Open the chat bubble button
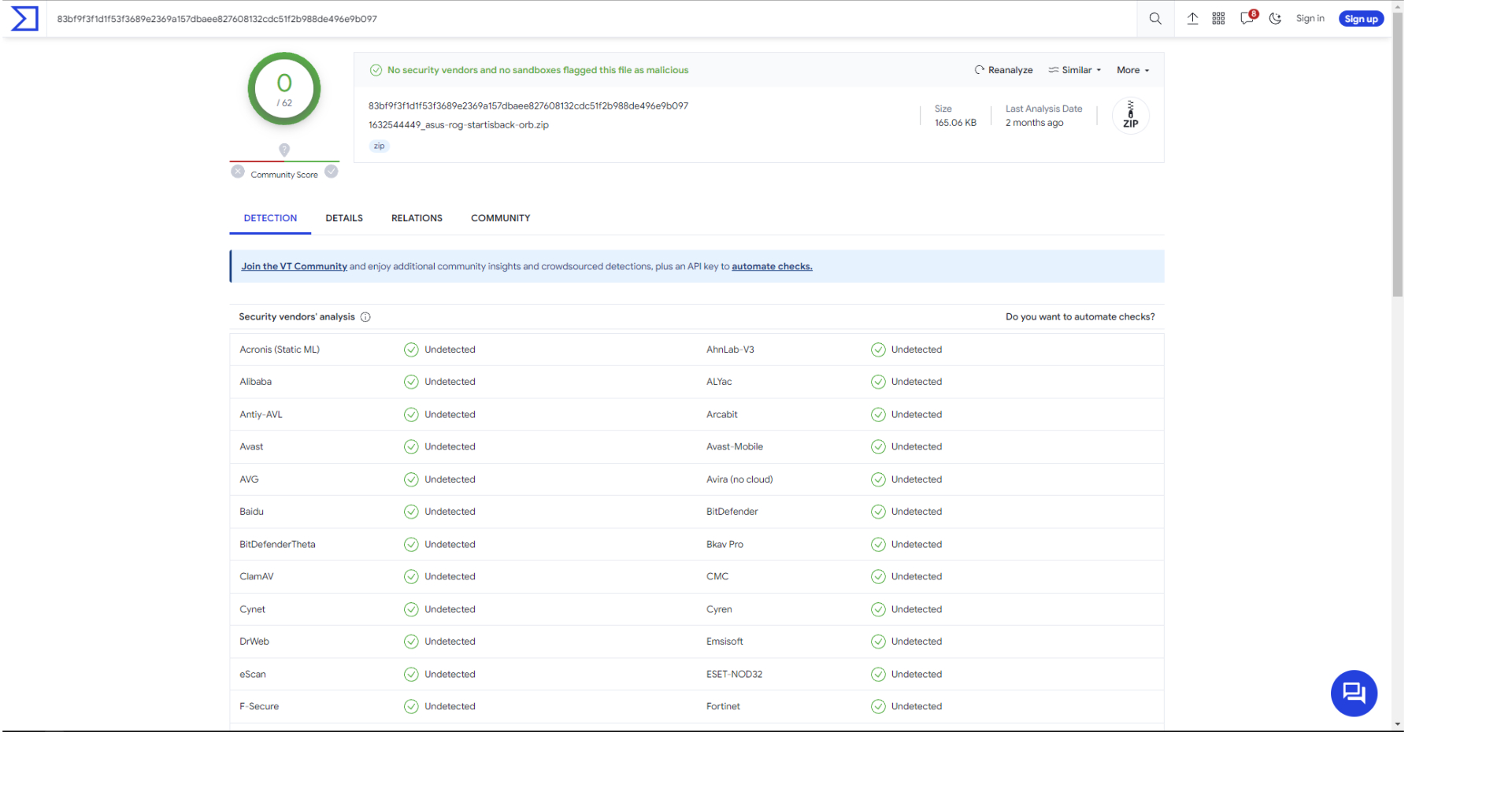1512x788 pixels. click(x=1354, y=693)
